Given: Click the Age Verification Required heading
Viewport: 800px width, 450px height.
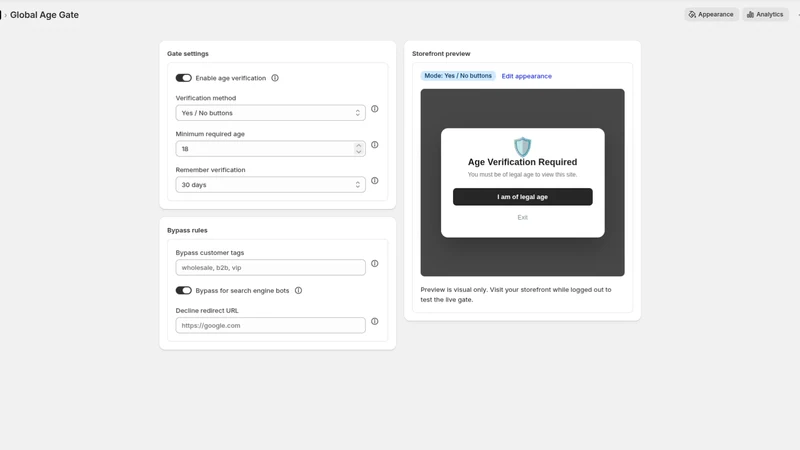Looking at the screenshot, I should point(522,162).
